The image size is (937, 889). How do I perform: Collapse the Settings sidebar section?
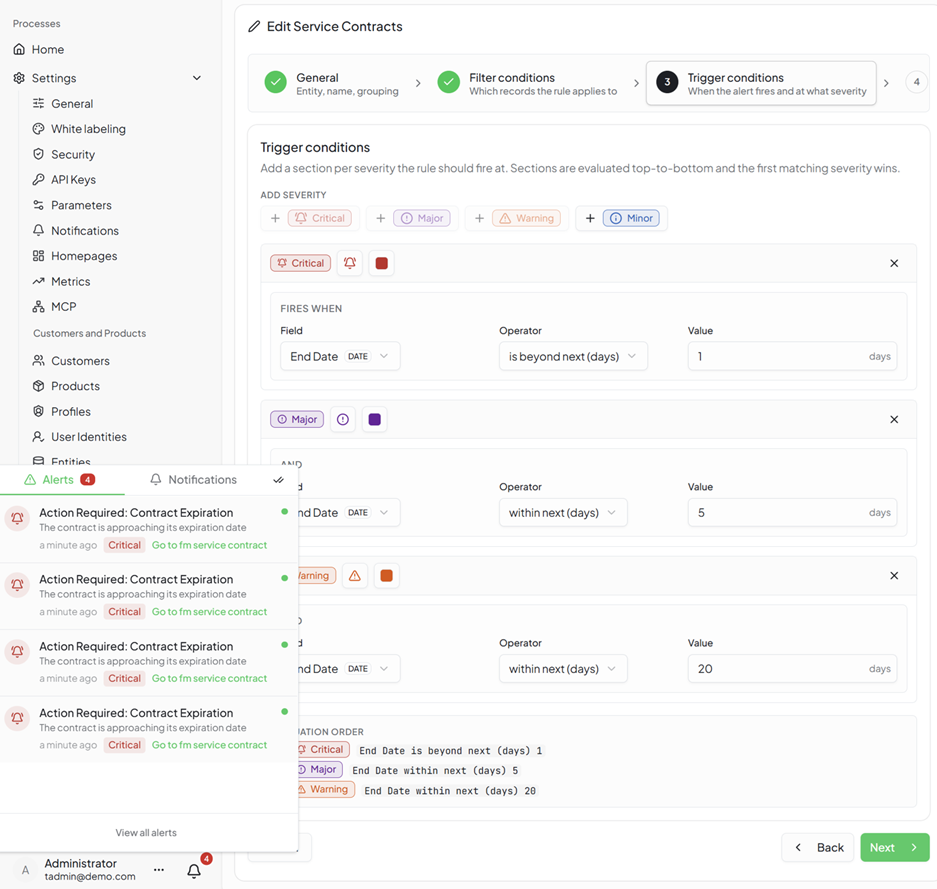pos(197,78)
